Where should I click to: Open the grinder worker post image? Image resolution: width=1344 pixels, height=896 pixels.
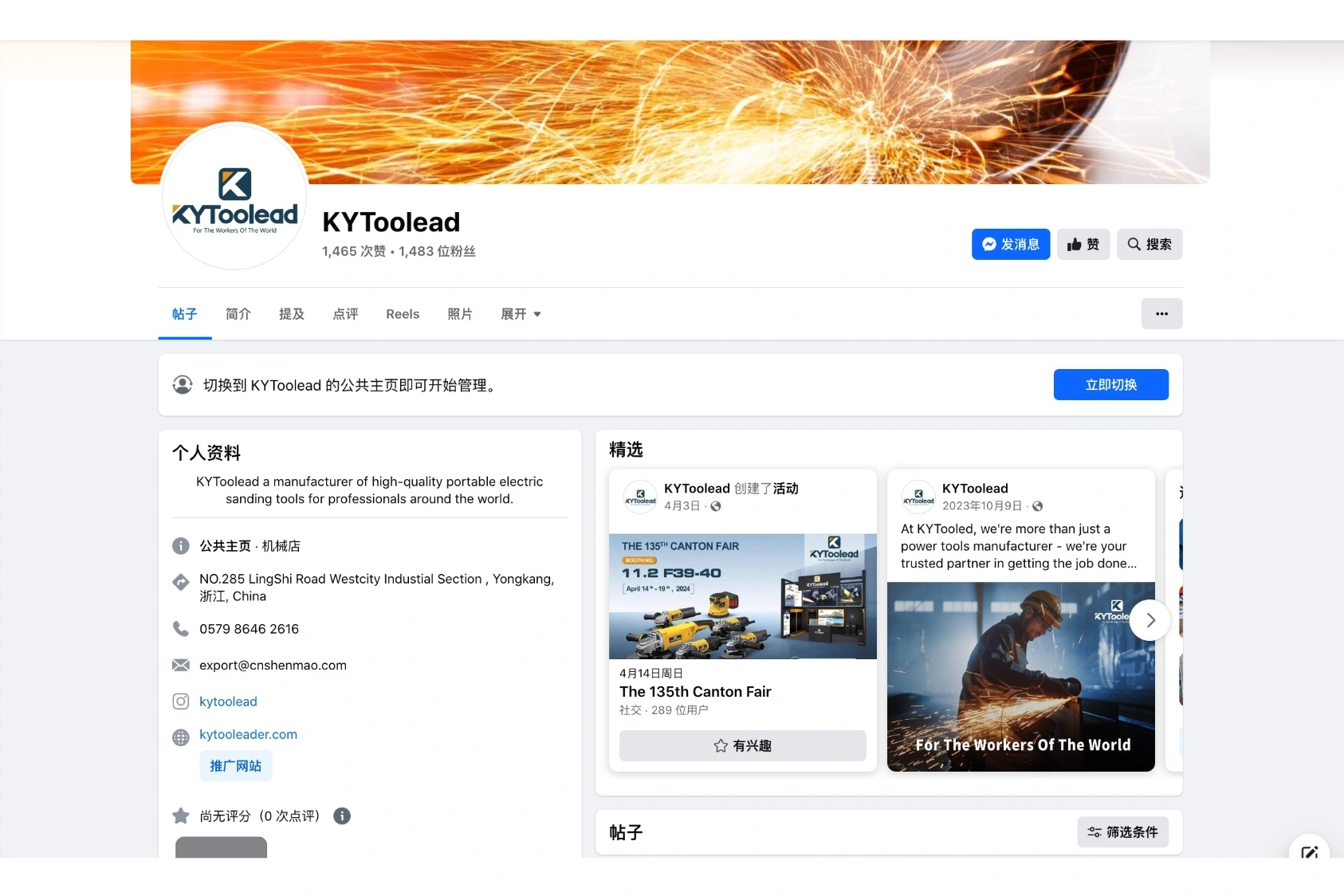click(x=1021, y=677)
